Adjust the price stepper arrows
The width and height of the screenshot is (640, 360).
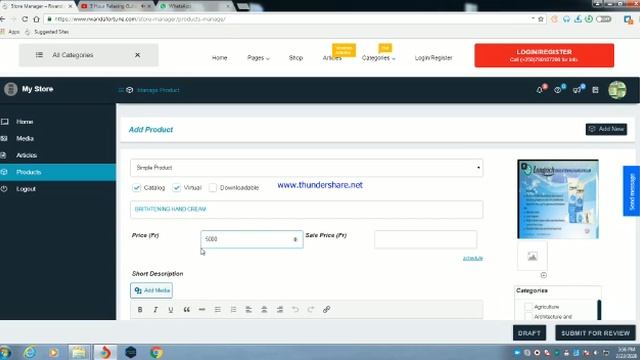pos(295,239)
